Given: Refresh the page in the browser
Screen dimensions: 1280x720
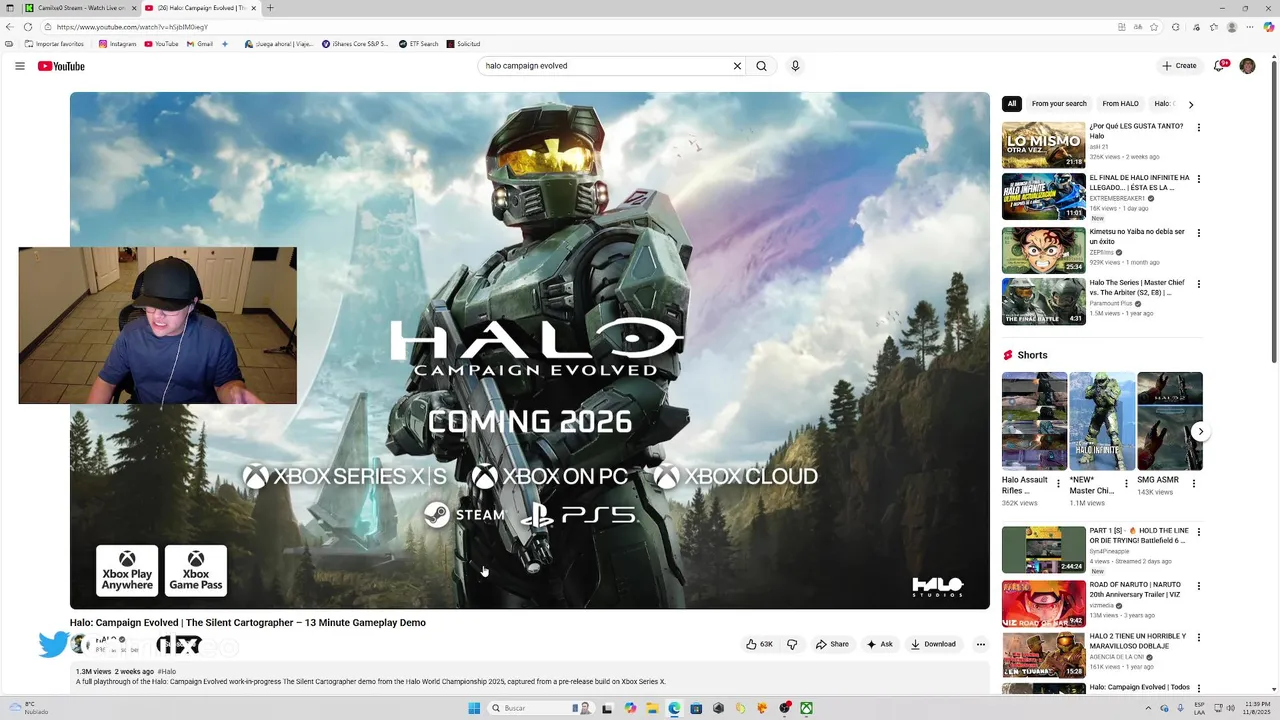Looking at the screenshot, I should tap(27, 27).
